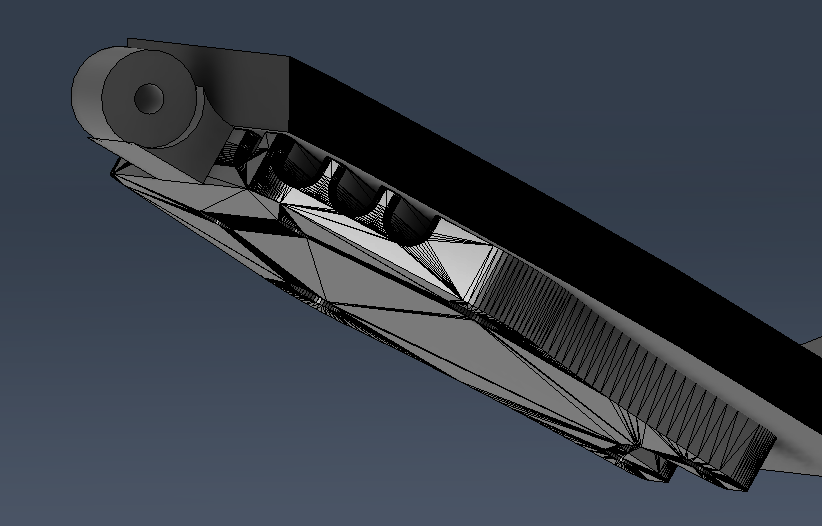
Task: Select the middle semicircular groove
Action: 352,191
